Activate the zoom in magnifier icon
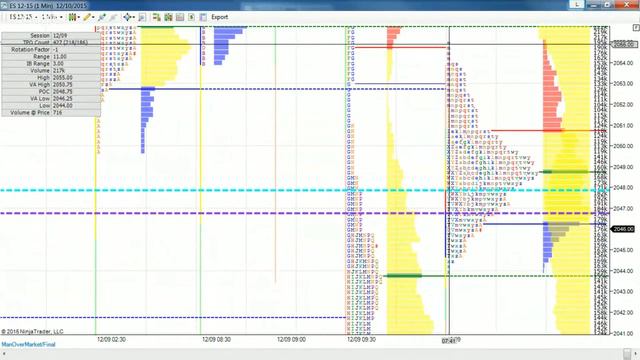This screenshot has width=640, height=360. tap(102, 17)
